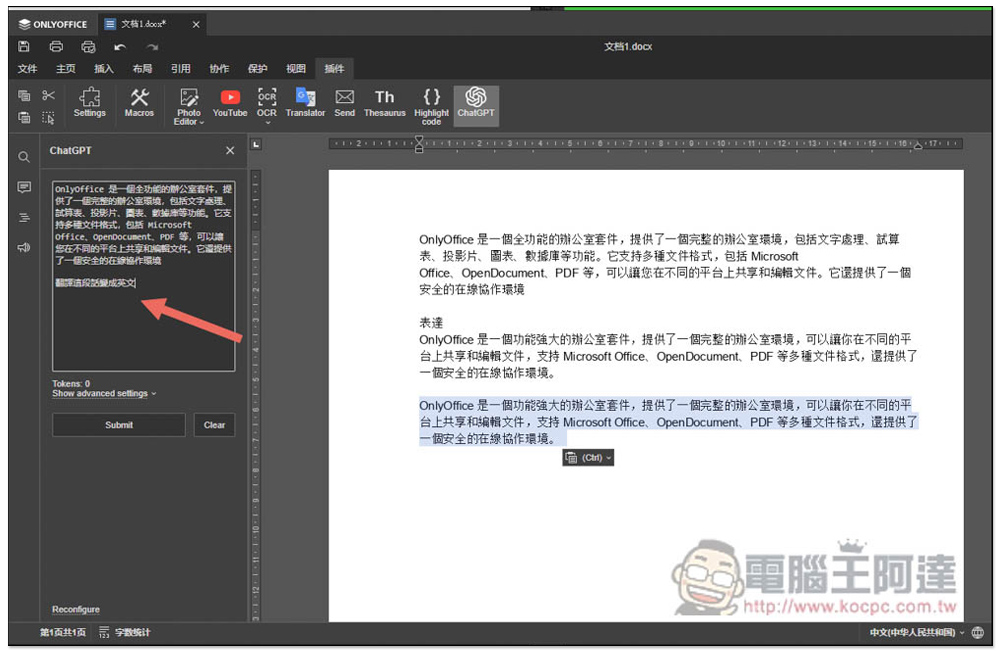The width and height of the screenshot is (1000, 653).
Task: Open the 文件 menu
Action: 27,68
